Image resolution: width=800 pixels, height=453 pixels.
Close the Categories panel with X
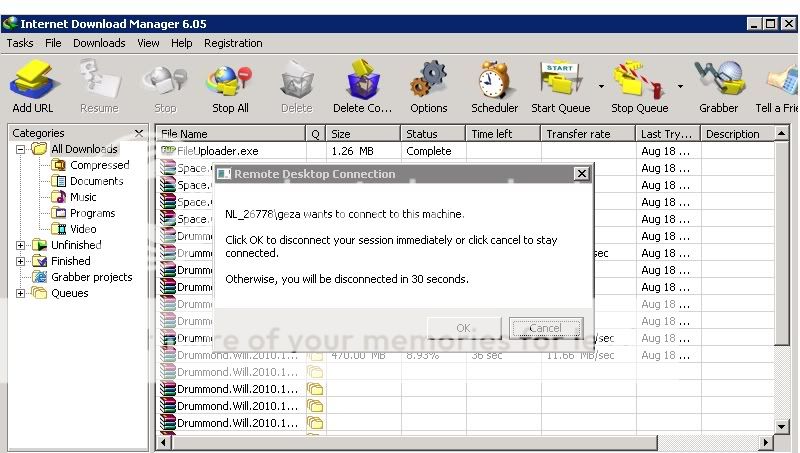click(x=139, y=133)
